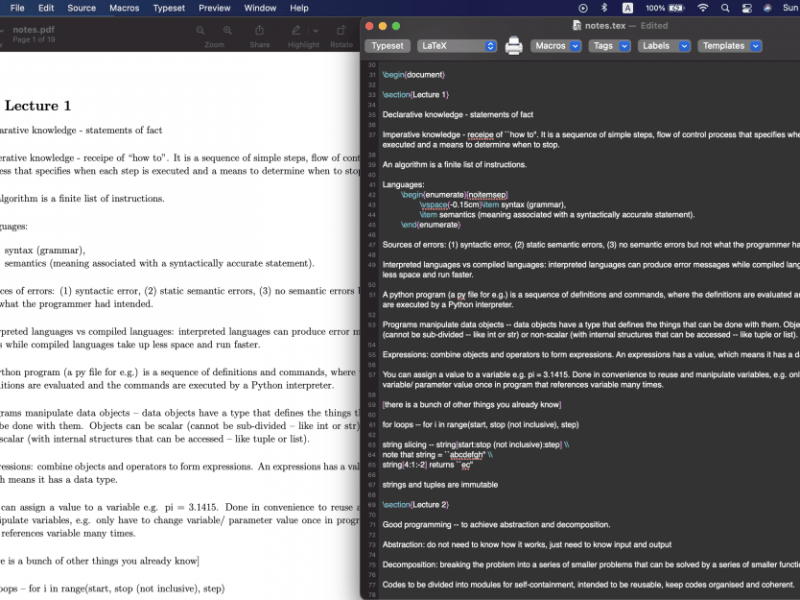Viewport: 800px width, 600px height.
Task: Open the Window menu
Action: (260, 8)
